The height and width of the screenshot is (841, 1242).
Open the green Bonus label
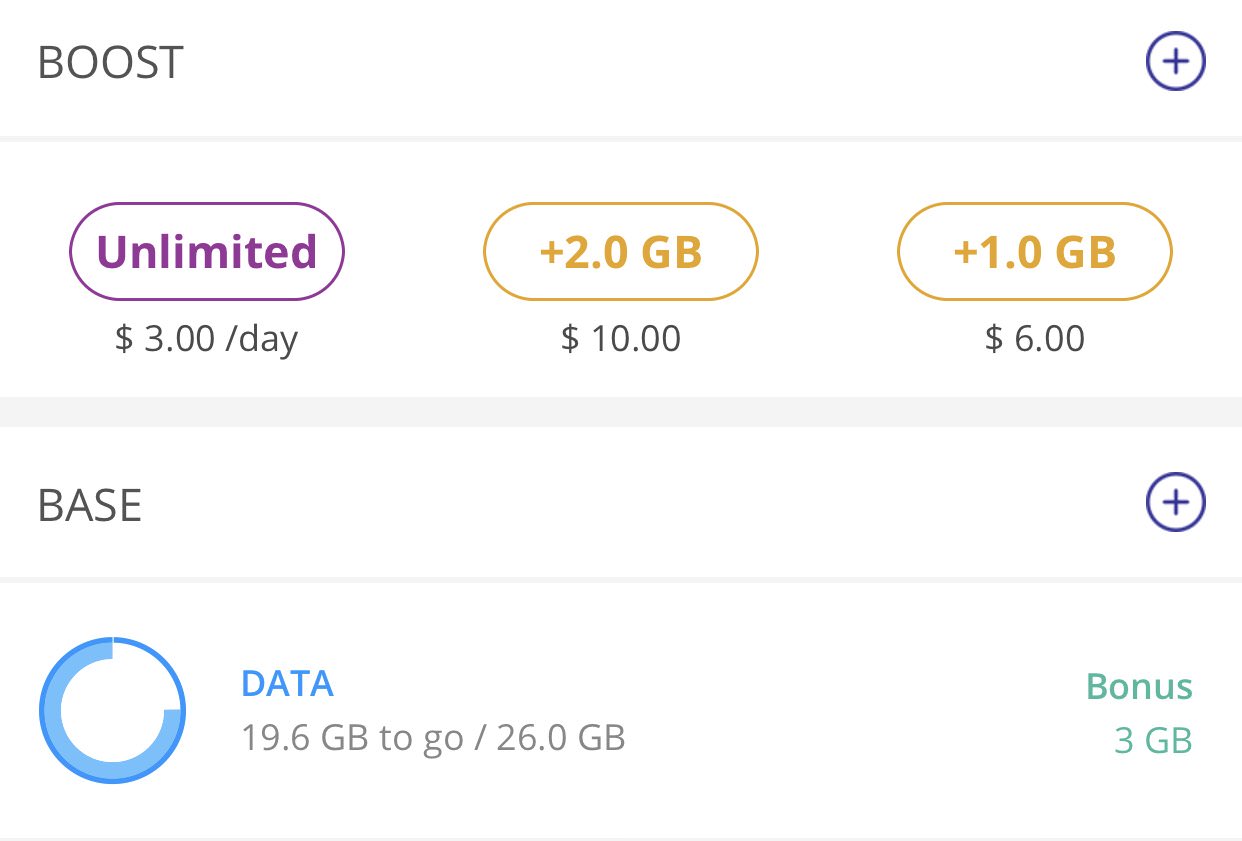click(x=1139, y=687)
